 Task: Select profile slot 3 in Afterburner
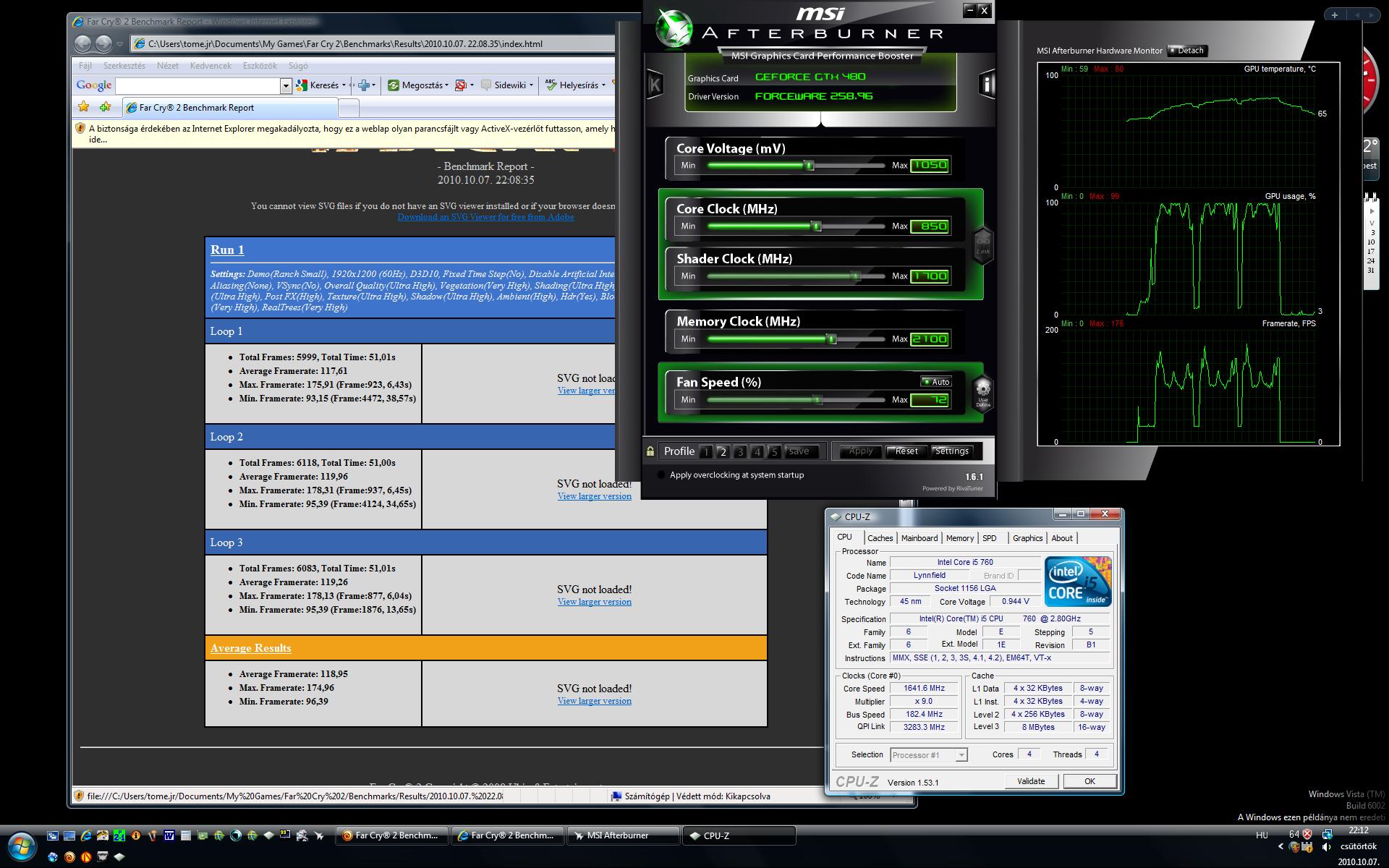739,451
